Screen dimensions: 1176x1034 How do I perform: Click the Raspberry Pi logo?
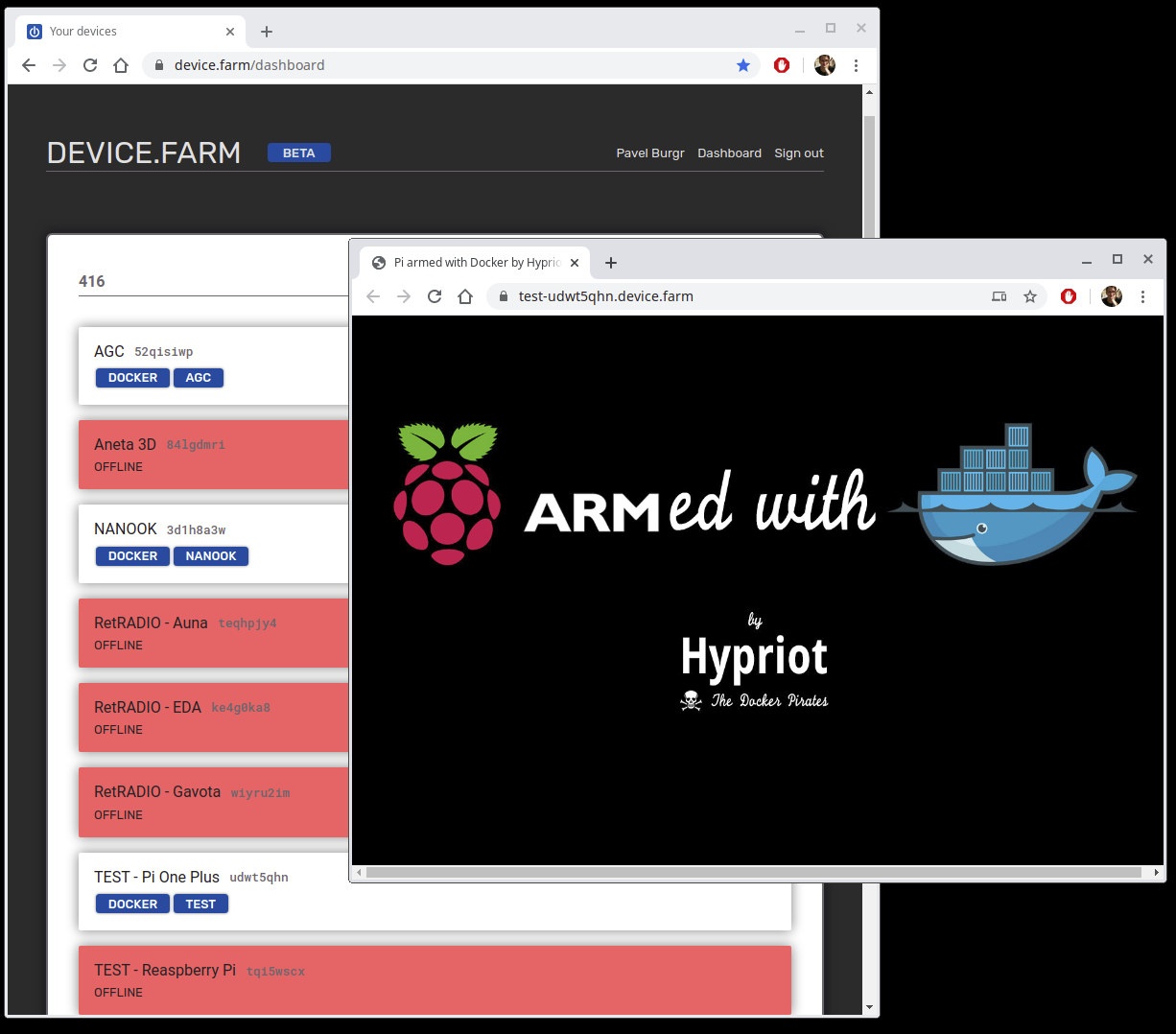[447, 493]
